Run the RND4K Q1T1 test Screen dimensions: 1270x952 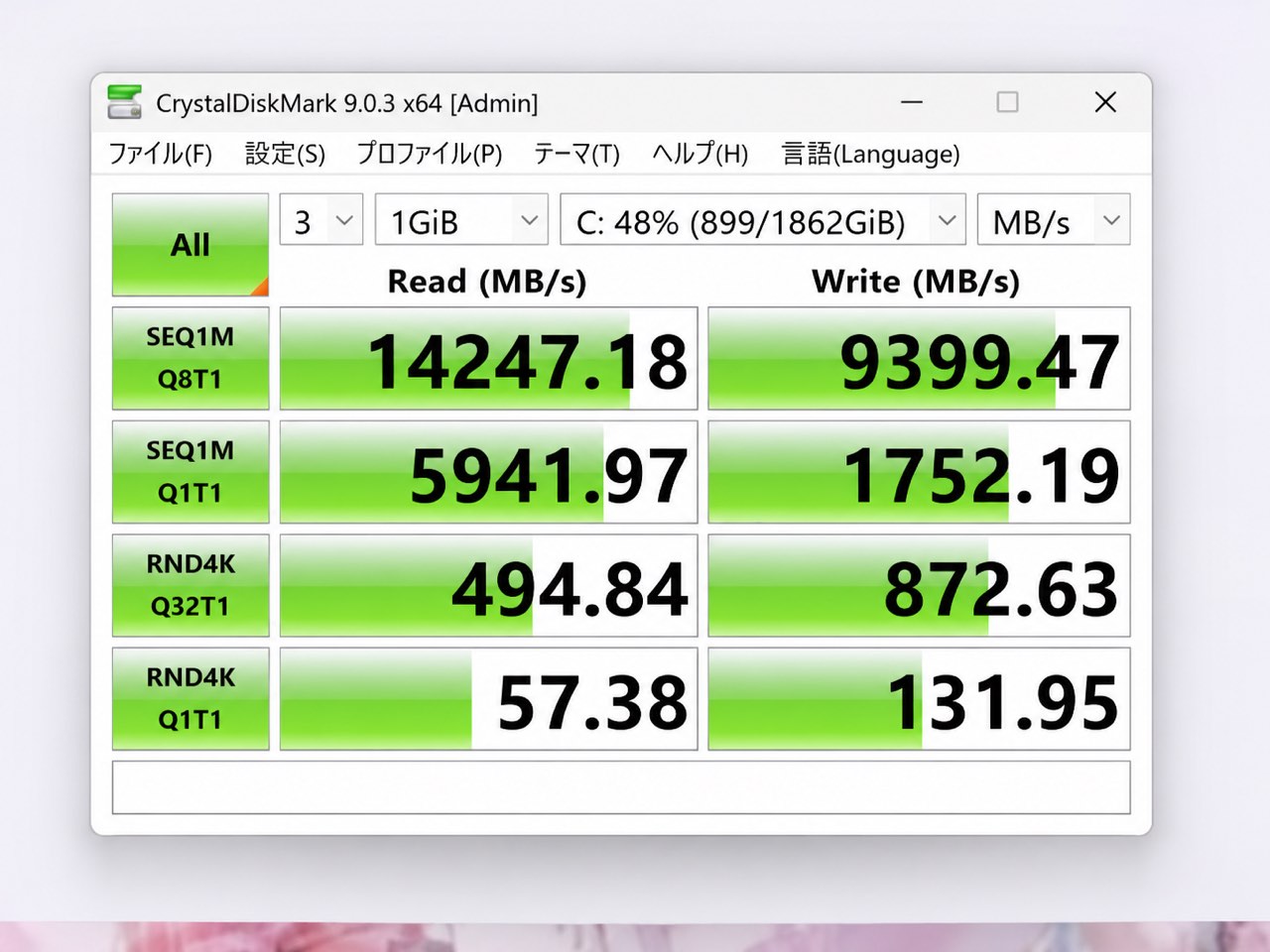point(190,698)
